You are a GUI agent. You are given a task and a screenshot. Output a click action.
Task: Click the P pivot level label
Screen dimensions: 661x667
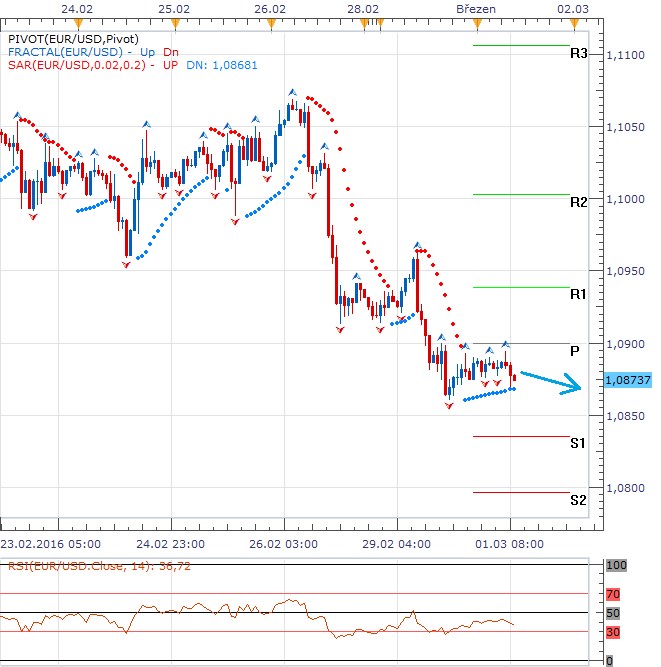click(x=574, y=351)
